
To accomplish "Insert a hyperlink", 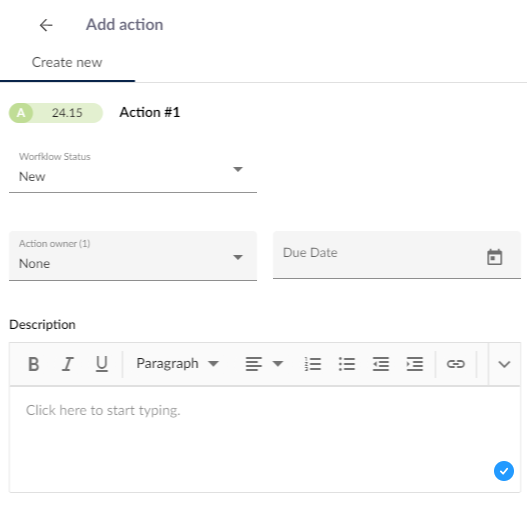I will click(456, 364).
